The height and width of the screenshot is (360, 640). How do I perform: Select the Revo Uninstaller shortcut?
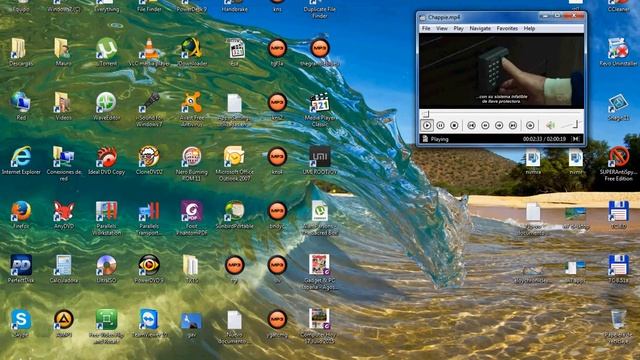pos(618,52)
